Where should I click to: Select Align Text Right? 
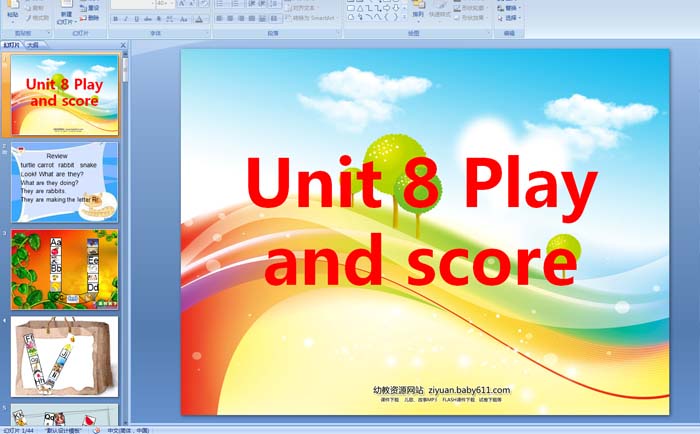(x=241, y=18)
